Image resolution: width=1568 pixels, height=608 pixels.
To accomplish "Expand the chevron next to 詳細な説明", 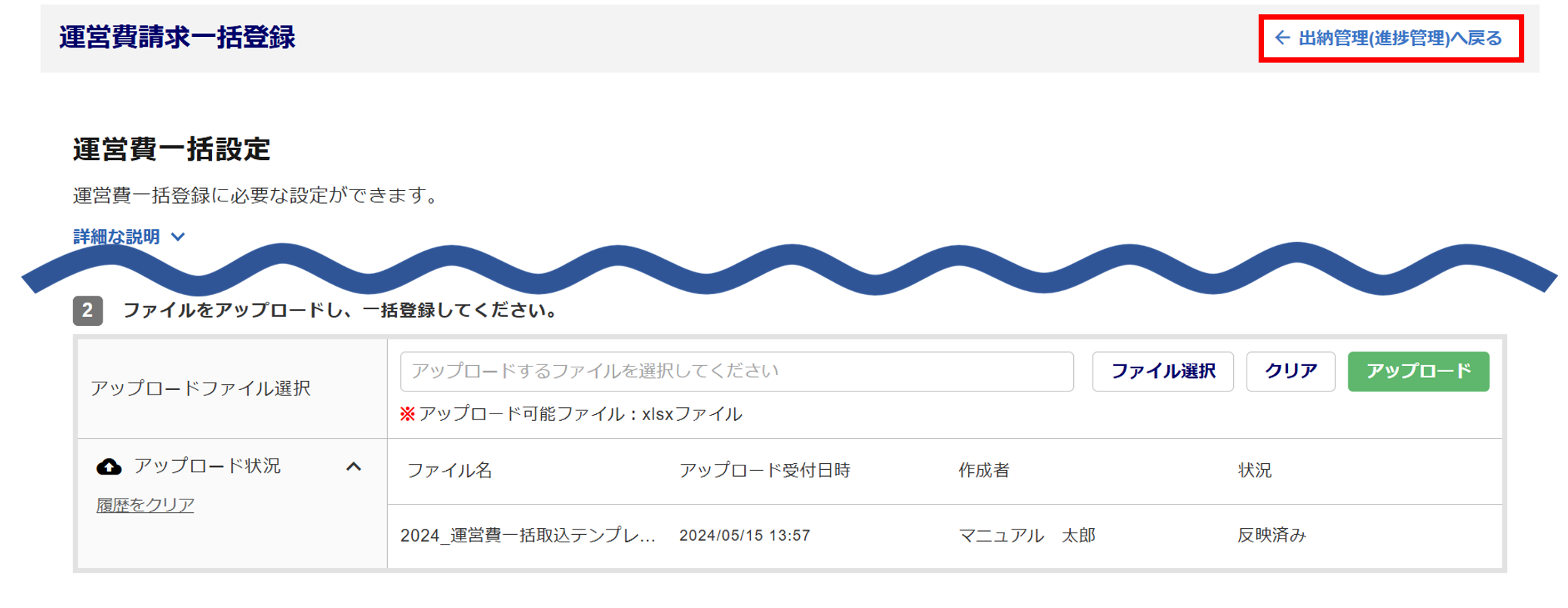I will (x=178, y=237).
